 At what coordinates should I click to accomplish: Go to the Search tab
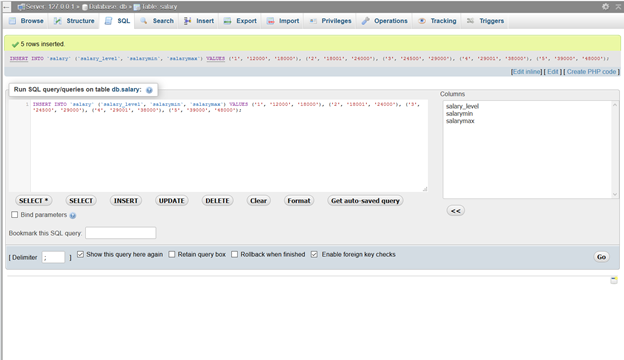pyautogui.click(x=157, y=21)
